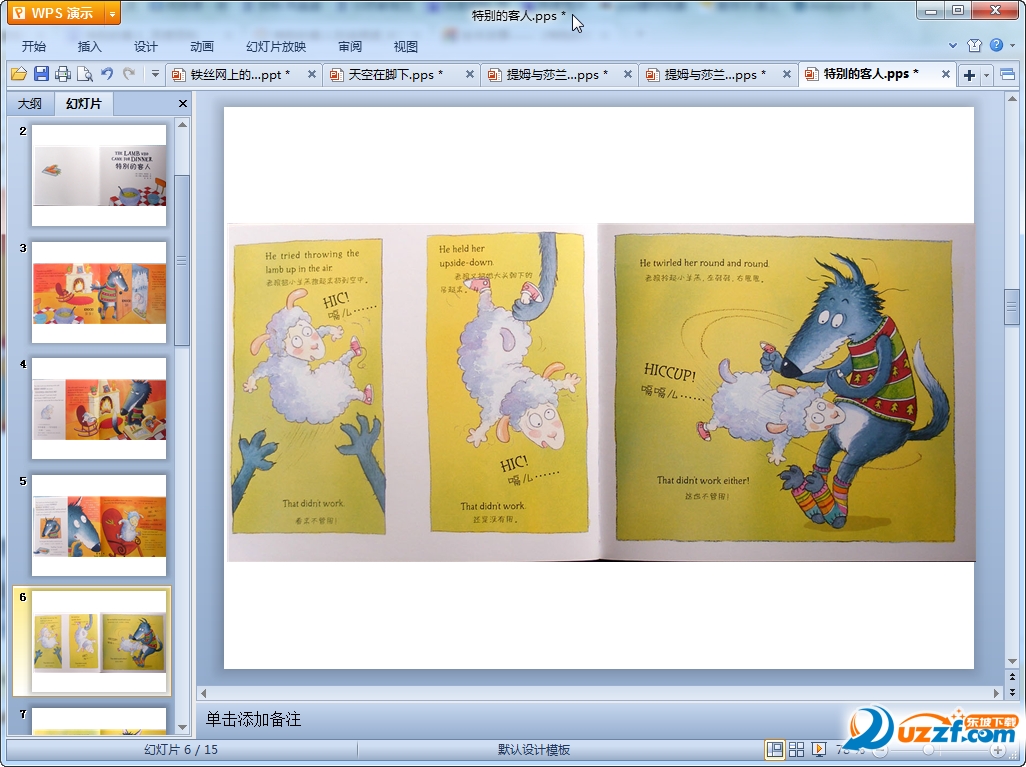Image resolution: width=1026 pixels, height=767 pixels.
Task: Switch to the 大纲 panel tab
Action: tap(30, 103)
